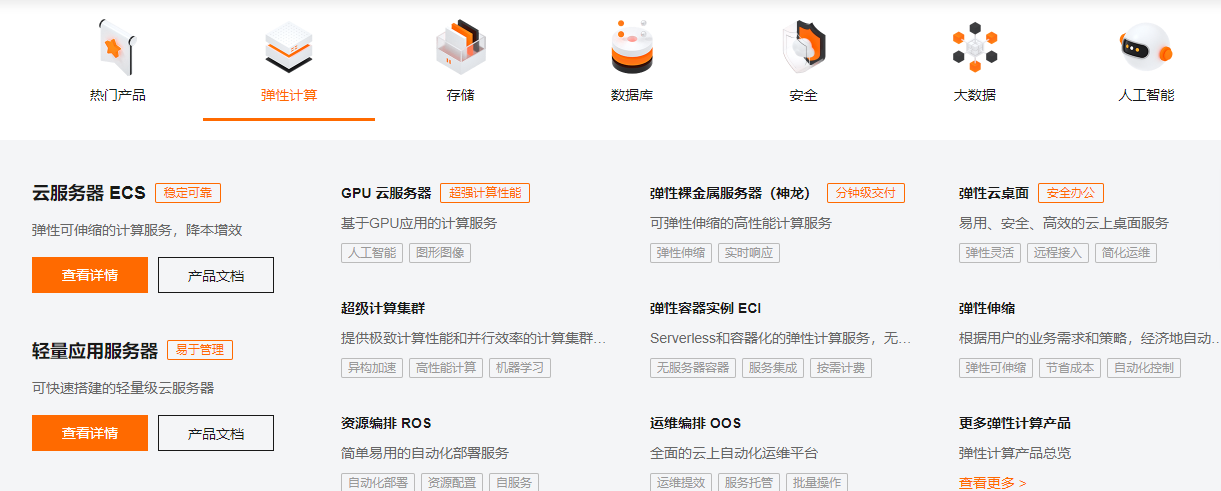
Task: Click the 自服务 tag
Action: pyautogui.click(x=514, y=482)
